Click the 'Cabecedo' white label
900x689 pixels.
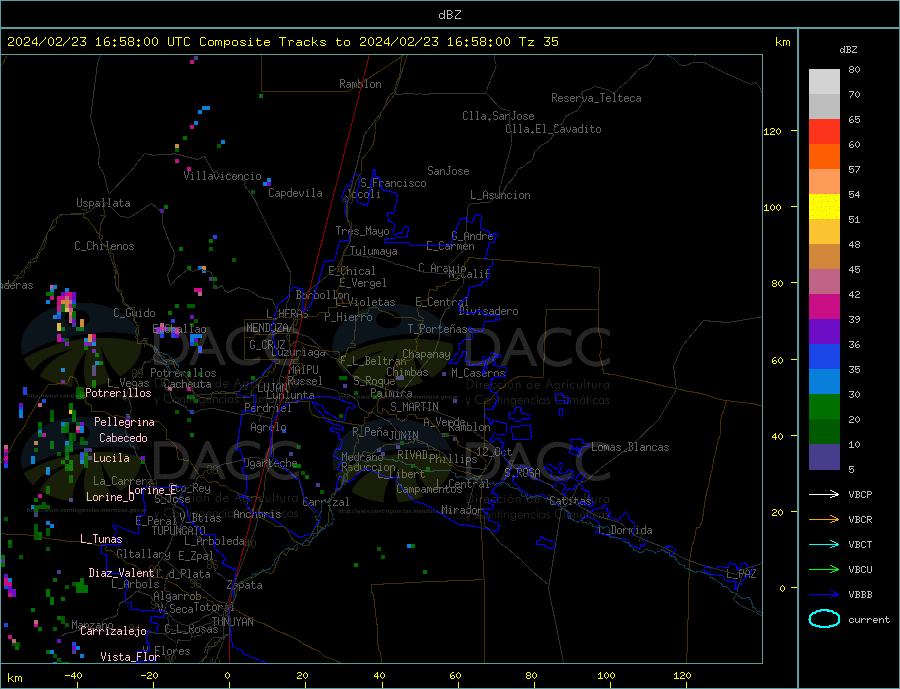pyautogui.click(x=123, y=439)
